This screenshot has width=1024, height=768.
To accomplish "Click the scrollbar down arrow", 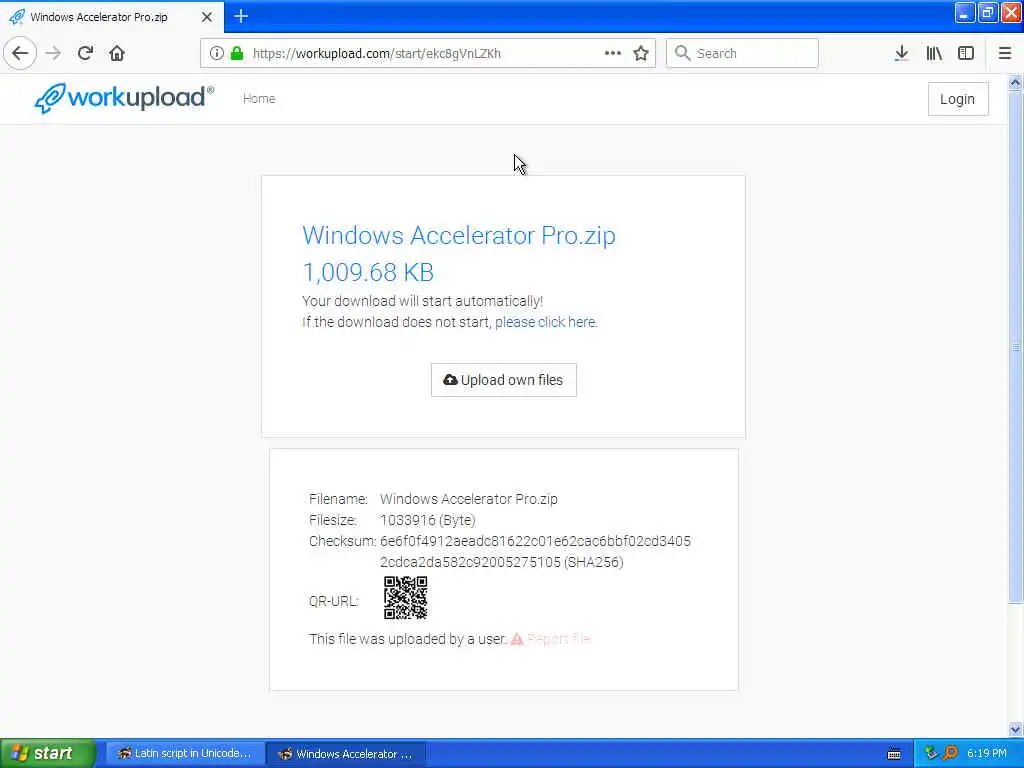I will 1015,729.
